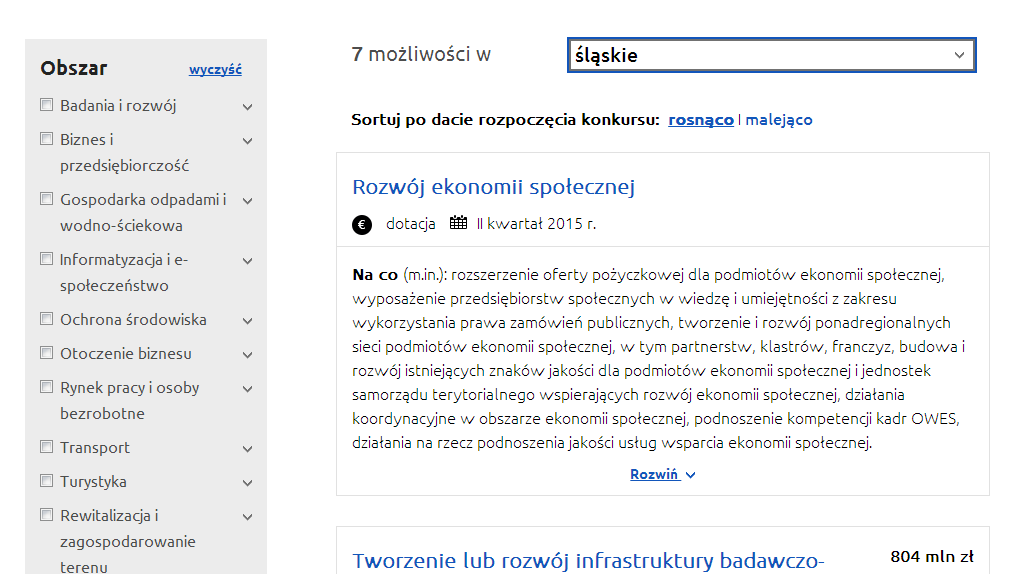Tick the Informatyzacja i e-społeczeństwo checkbox
The image size is (1028, 574).
tap(47, 259)
